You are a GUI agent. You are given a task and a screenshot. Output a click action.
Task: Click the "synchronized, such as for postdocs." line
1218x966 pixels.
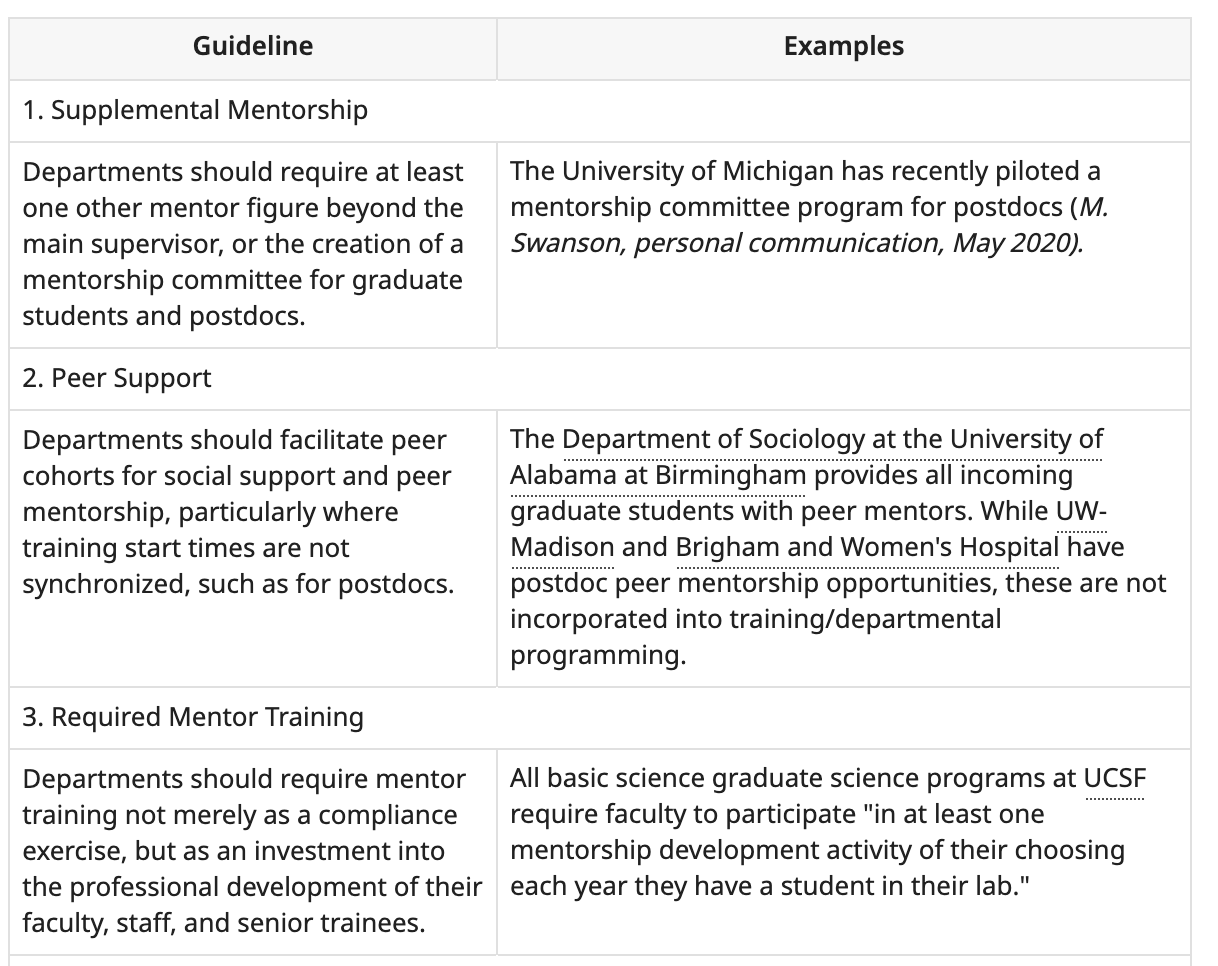point(237,584)
